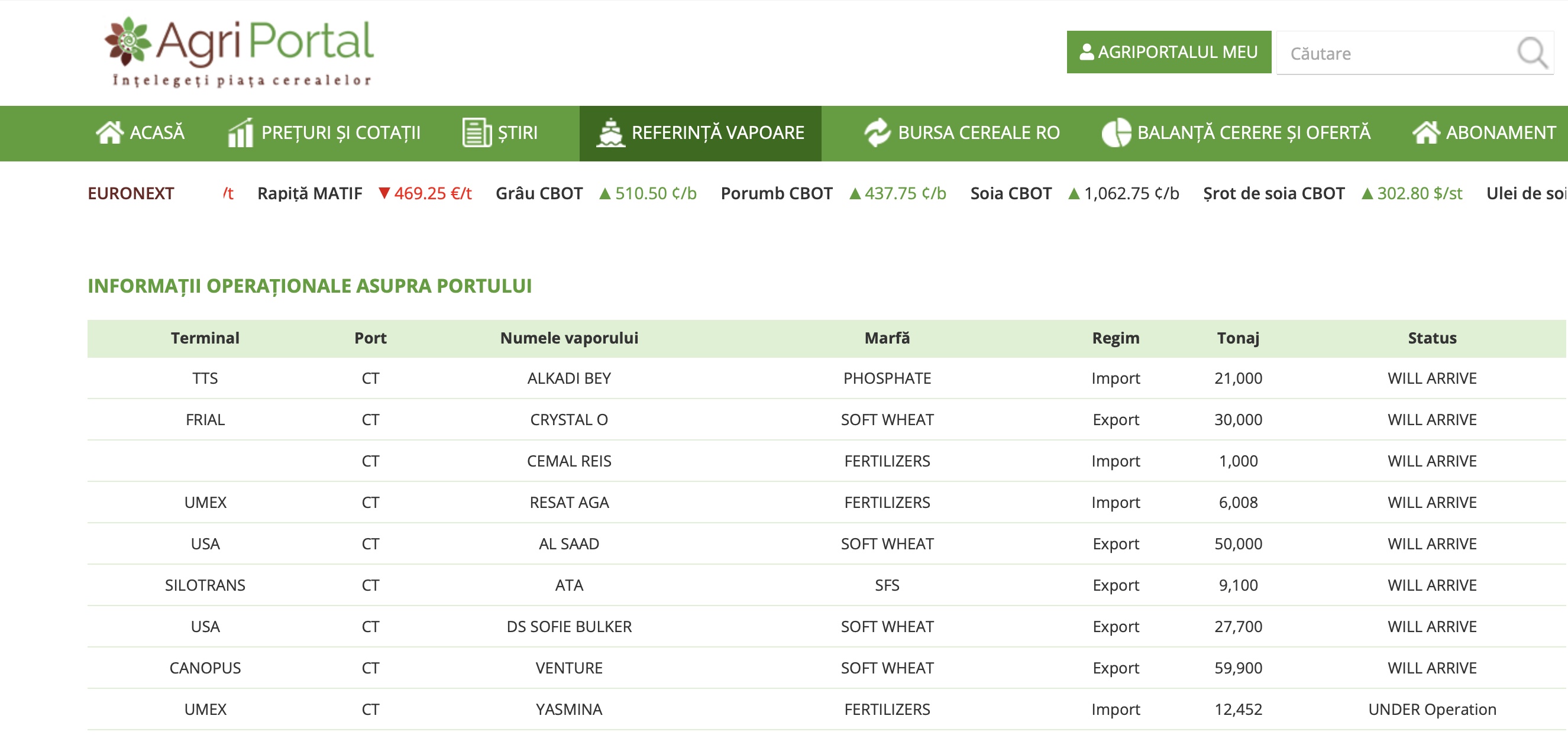Click the circular arrows icon for Bursa Cereale
The width and height of the screenshot is (1568, 735).
pyautogui.click(x=877, y=132)
